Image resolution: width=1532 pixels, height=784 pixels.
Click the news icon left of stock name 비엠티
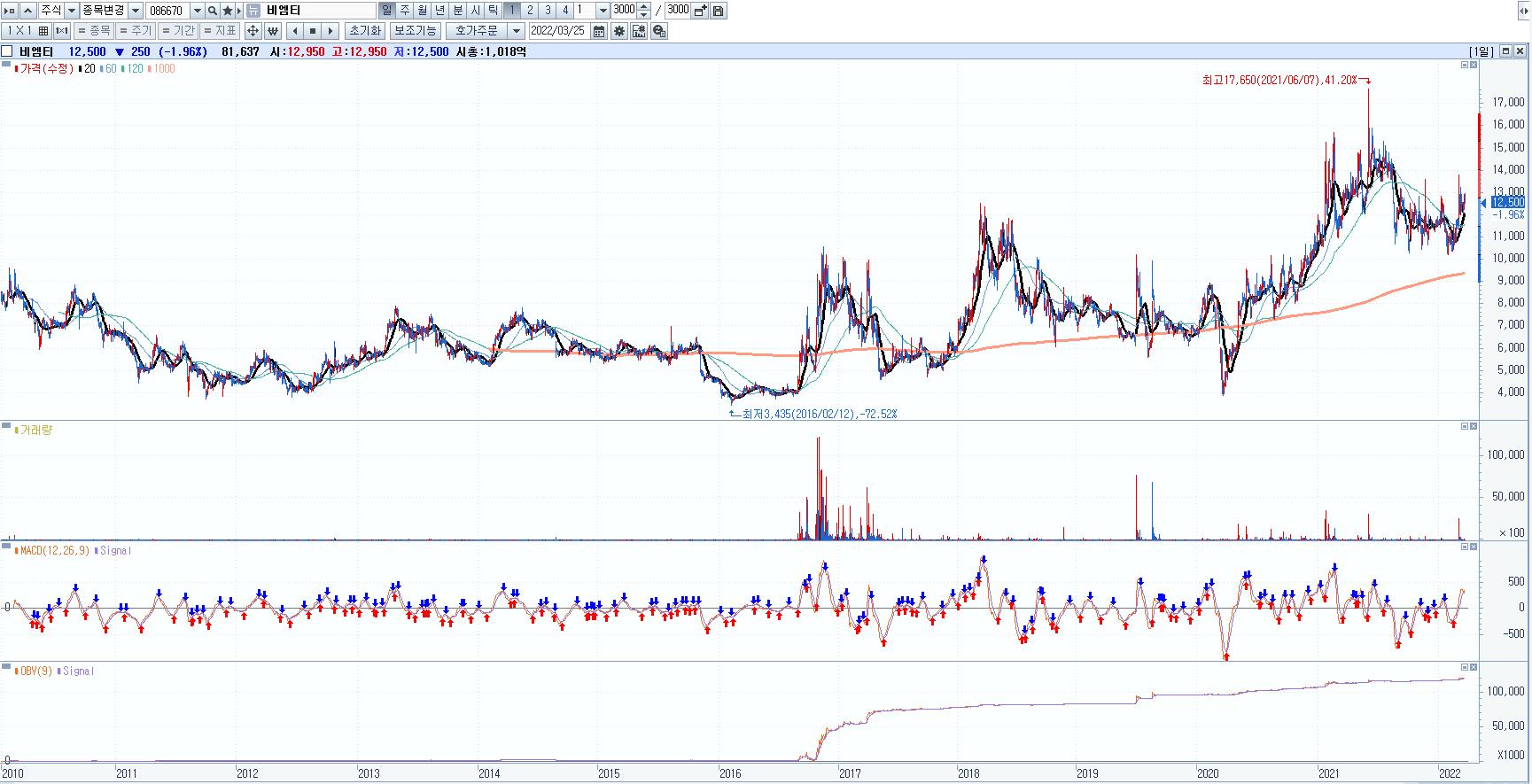coord(253,11)
